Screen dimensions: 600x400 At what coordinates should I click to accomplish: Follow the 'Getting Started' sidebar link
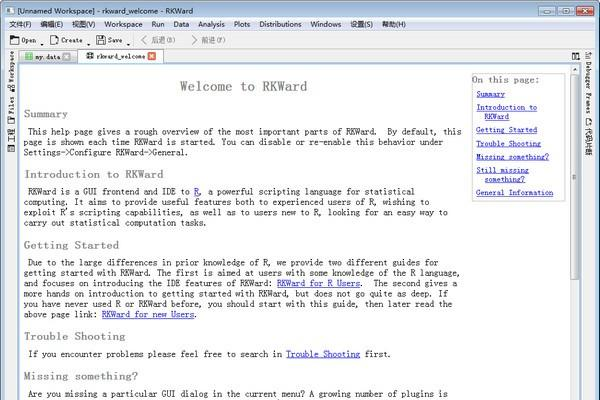click(507, 130)
